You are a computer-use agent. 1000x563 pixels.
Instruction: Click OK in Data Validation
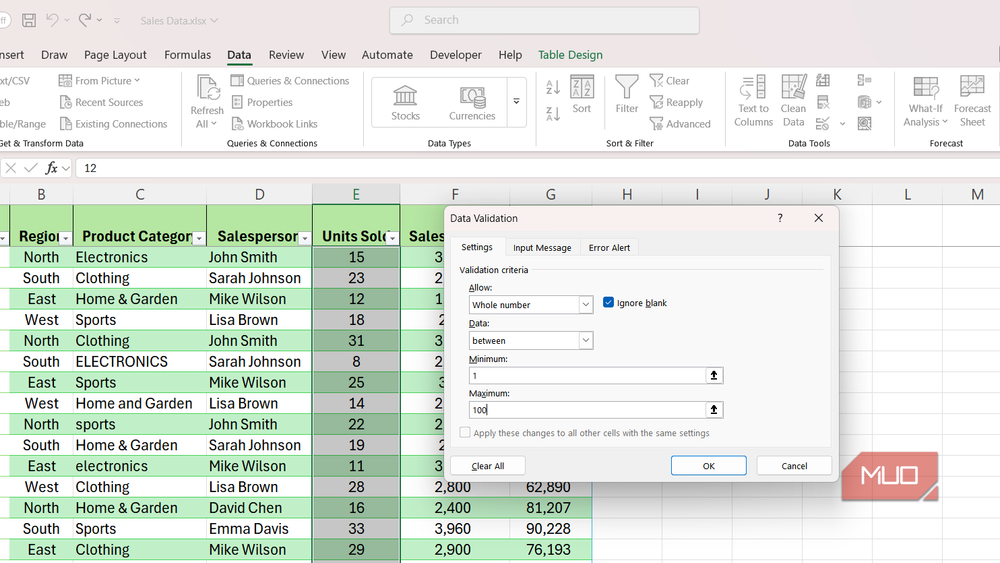coord(709,465)
